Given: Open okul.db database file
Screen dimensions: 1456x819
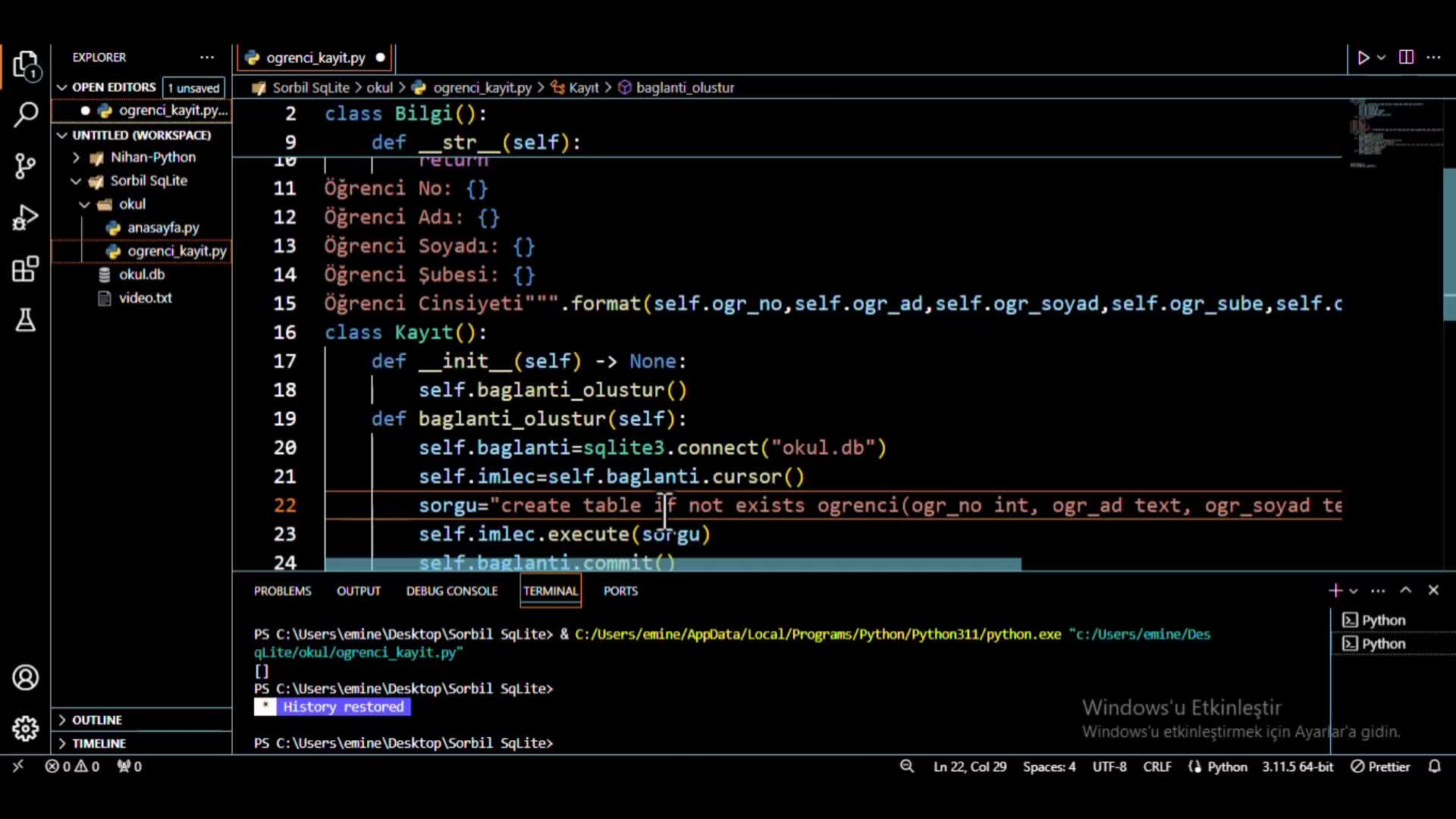Looking at the screenshot, I should coord(142,275).
